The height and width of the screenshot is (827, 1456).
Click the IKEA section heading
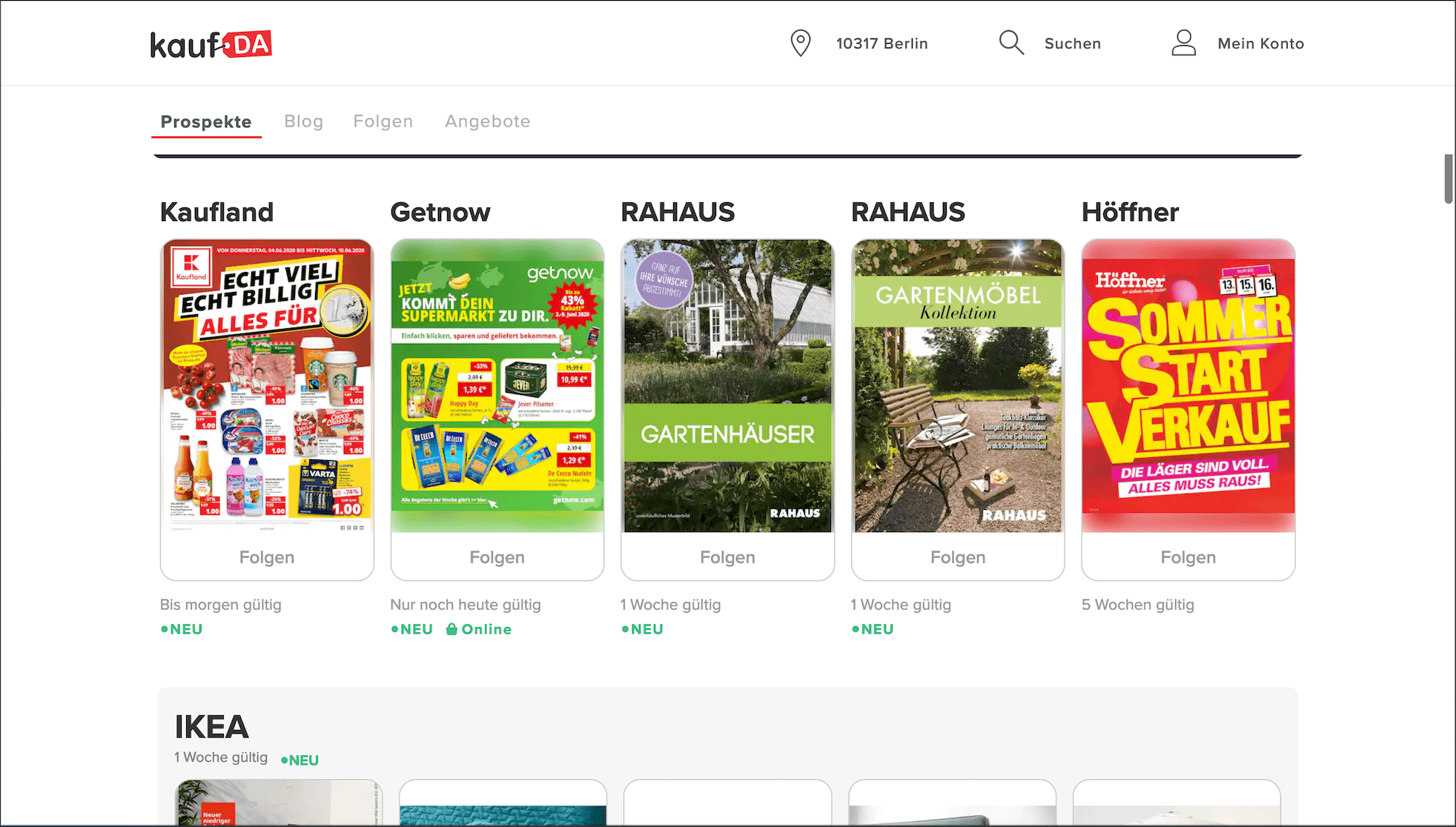pos(211,727)
